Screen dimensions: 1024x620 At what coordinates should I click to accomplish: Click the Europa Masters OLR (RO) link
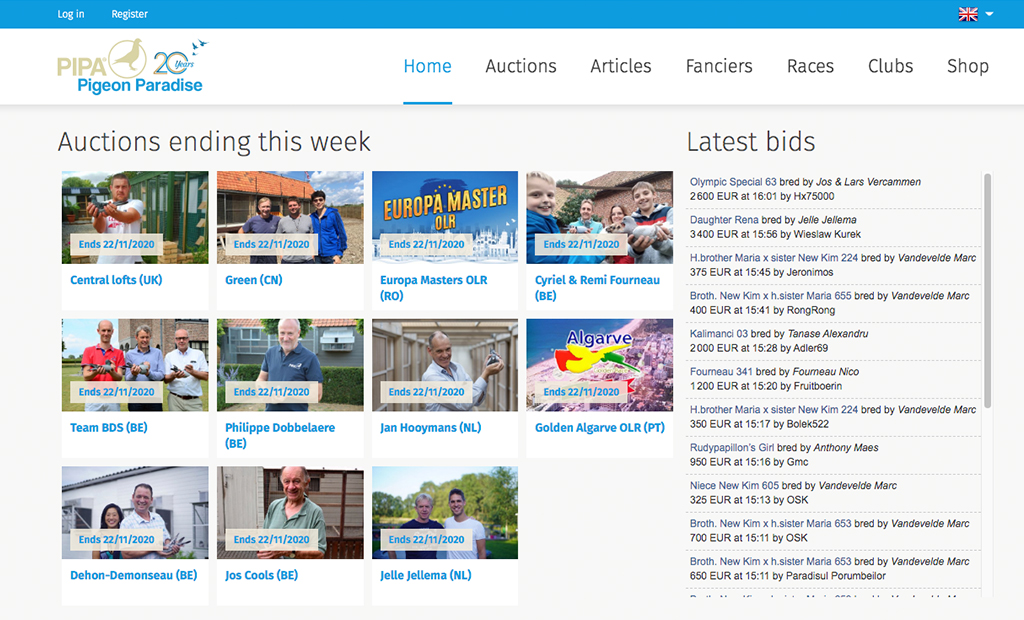tap(434, 287)
